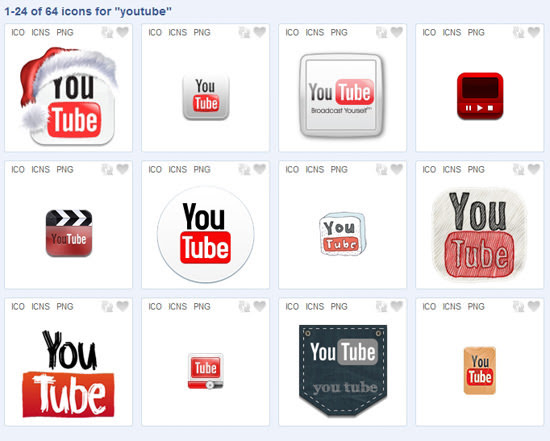
Task: Click heart on Broadcast Yourself icon card
Action: pos(397,32)
